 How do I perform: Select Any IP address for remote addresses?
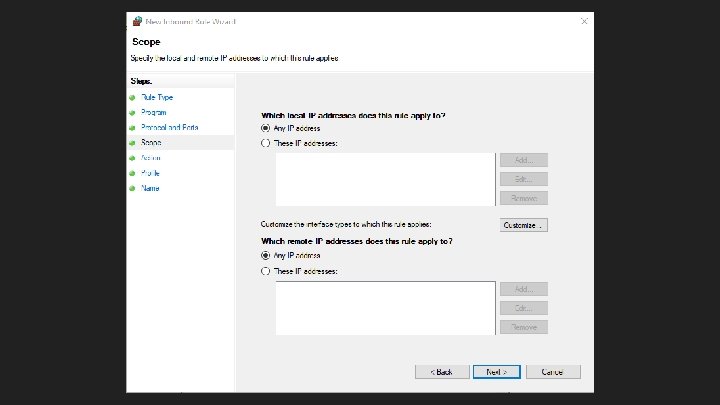point(265,255)
